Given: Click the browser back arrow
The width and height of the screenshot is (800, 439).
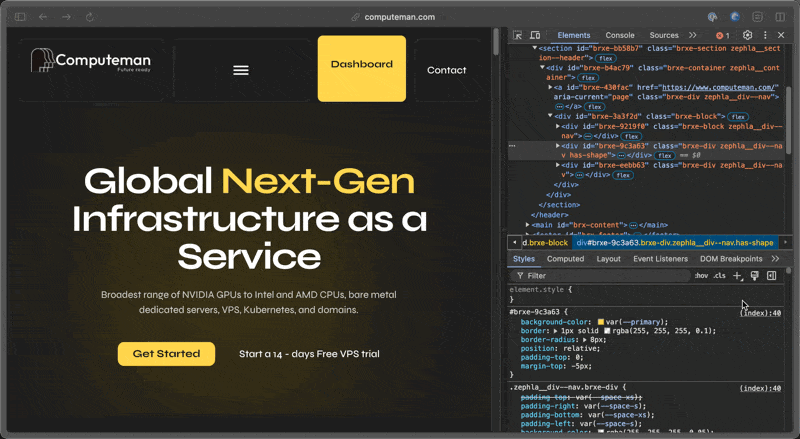Looking at the screenshot, I should pyautogui.click(x=43, y=17).
